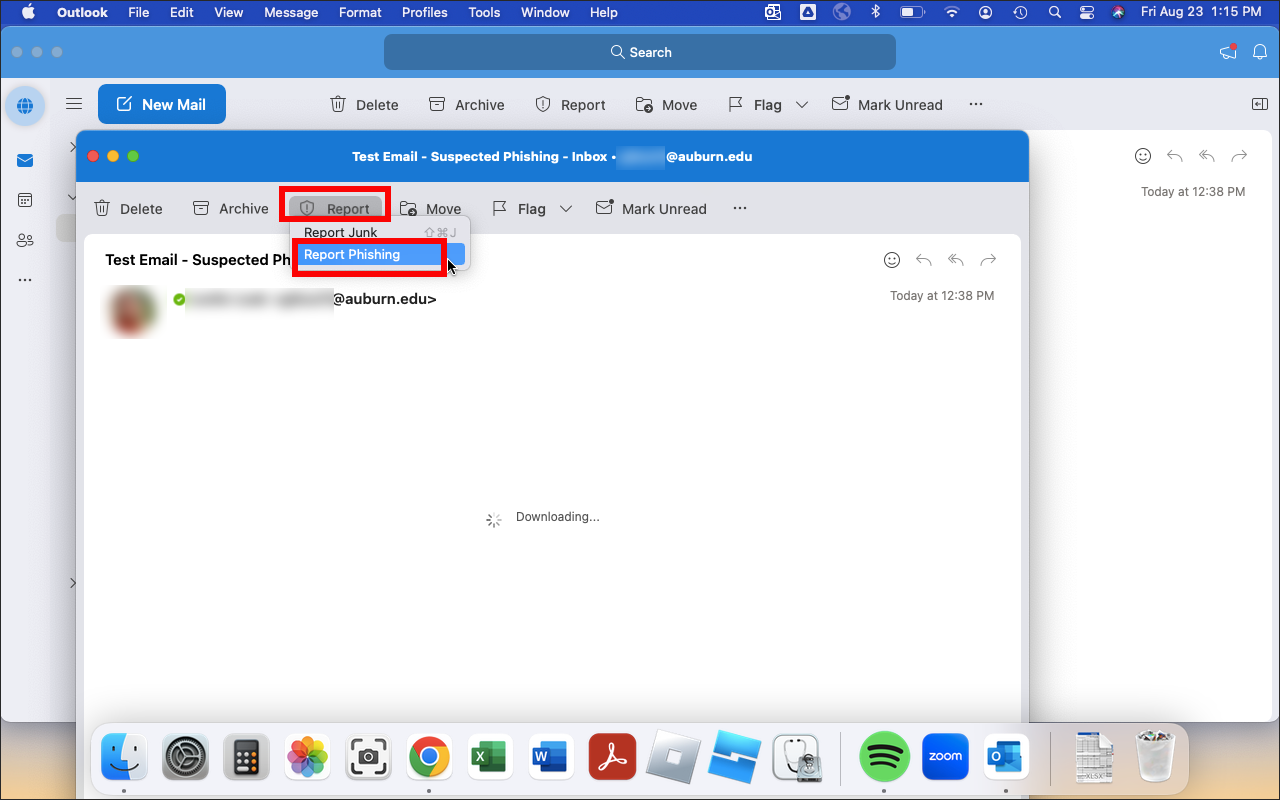Image resolution: width=1280 pixels, height=800 pixels.
Task: Select the Move icon in the message toolbar
Action: point(431,208)
